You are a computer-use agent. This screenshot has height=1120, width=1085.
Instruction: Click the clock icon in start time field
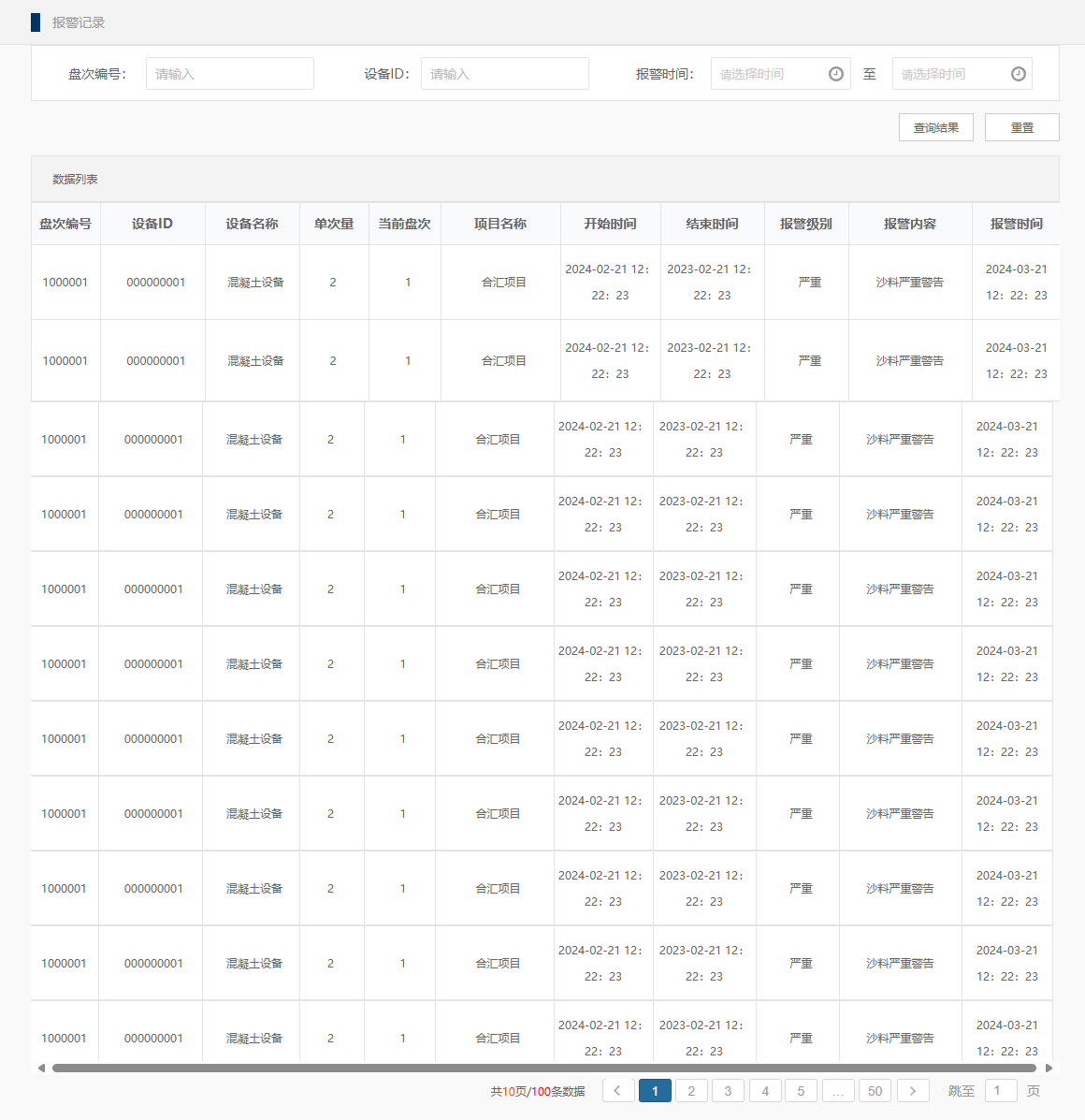point(836,74)
